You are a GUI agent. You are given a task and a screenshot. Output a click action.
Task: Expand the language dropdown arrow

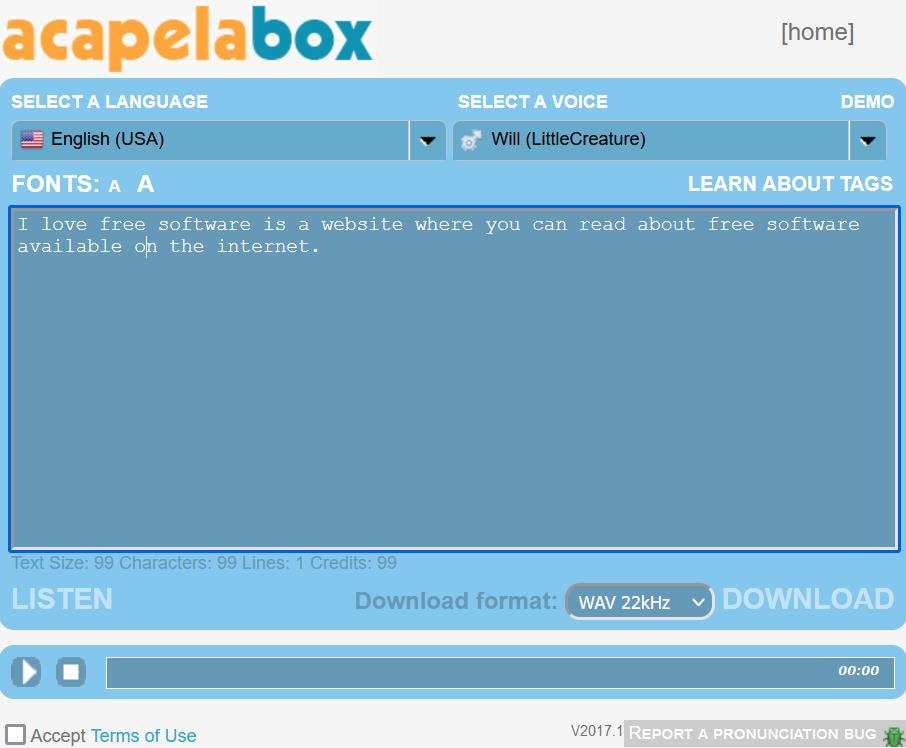coord(428,140)
